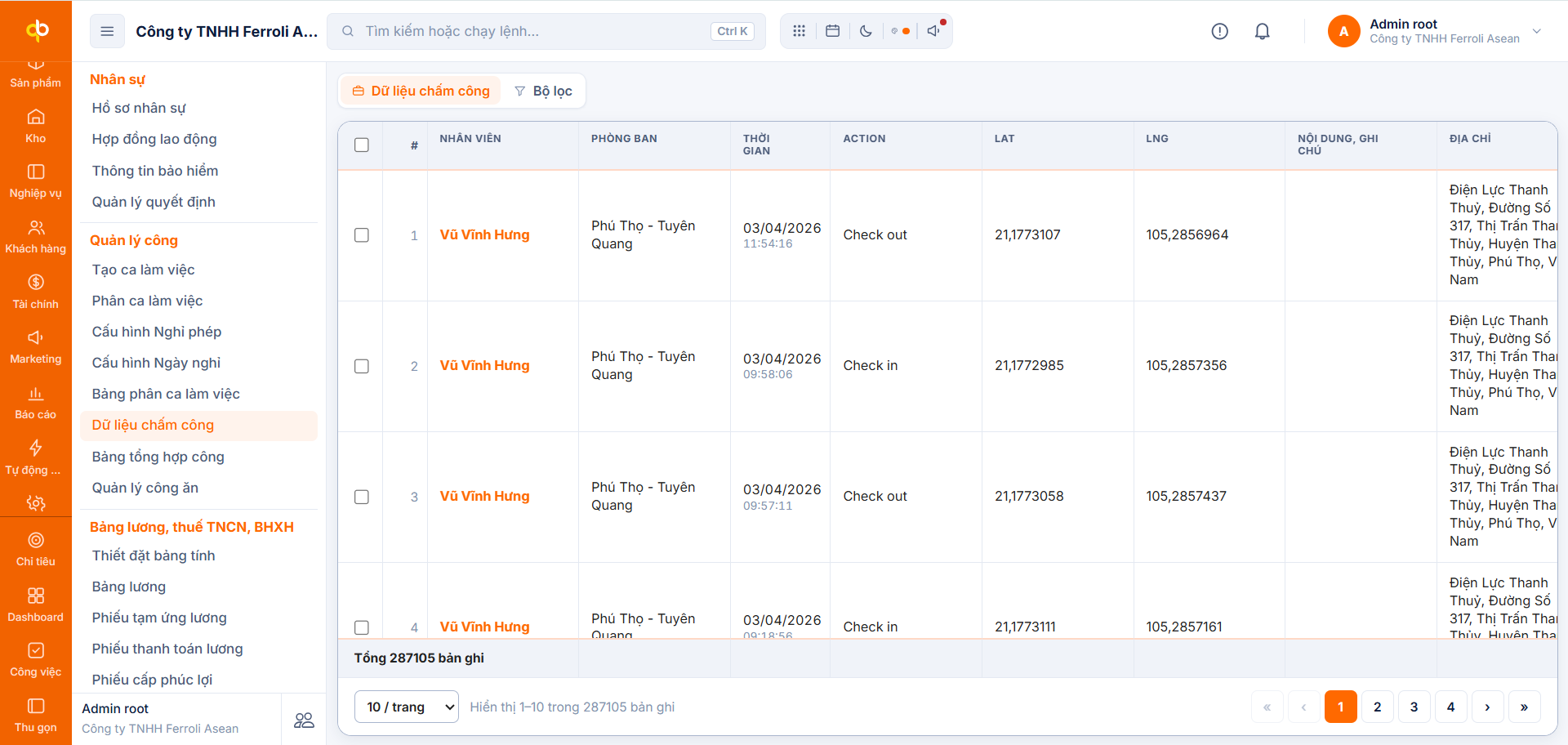The image size is (1568, 745).
Task: Open the Bộ lọc filter tab
Action: pyautogui.click(x=543, y=91)
